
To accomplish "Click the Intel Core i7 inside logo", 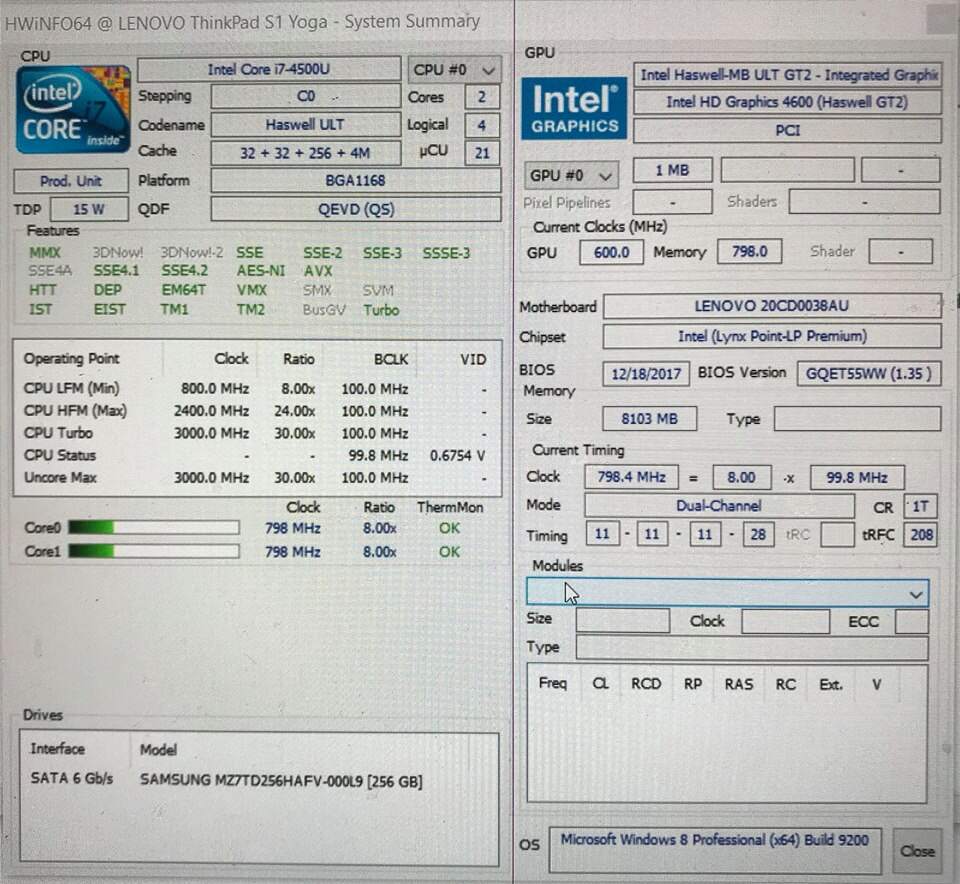I will click(x=73, y=110).
